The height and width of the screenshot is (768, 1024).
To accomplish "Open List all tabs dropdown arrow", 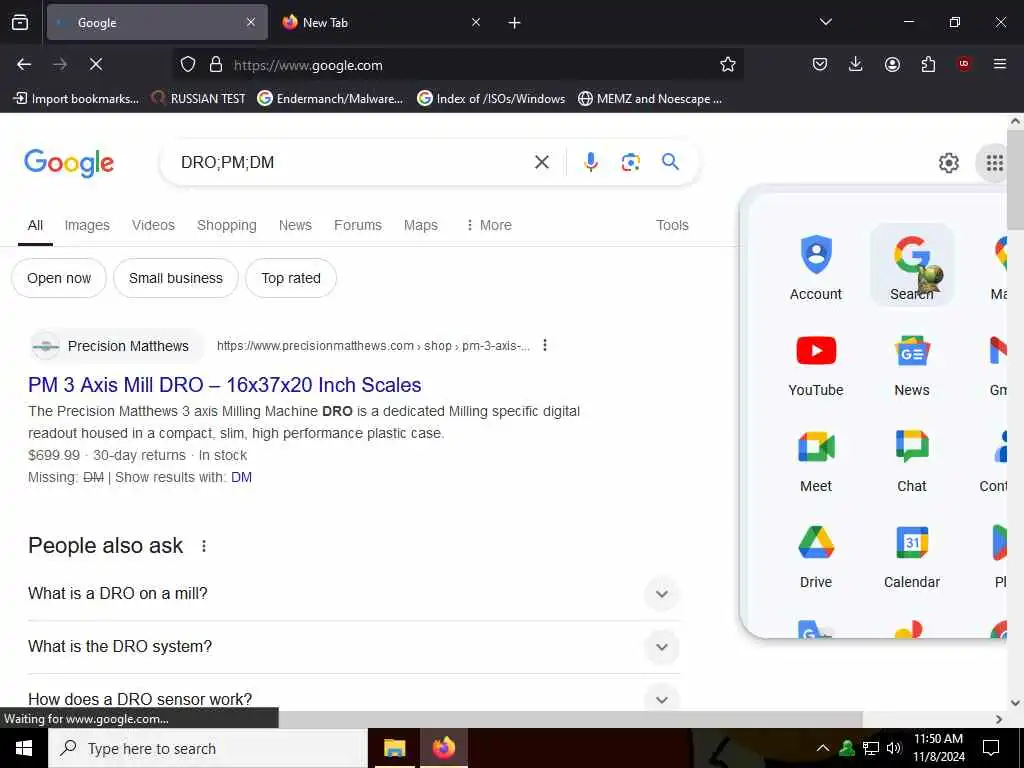I will (x=825, y=22).
